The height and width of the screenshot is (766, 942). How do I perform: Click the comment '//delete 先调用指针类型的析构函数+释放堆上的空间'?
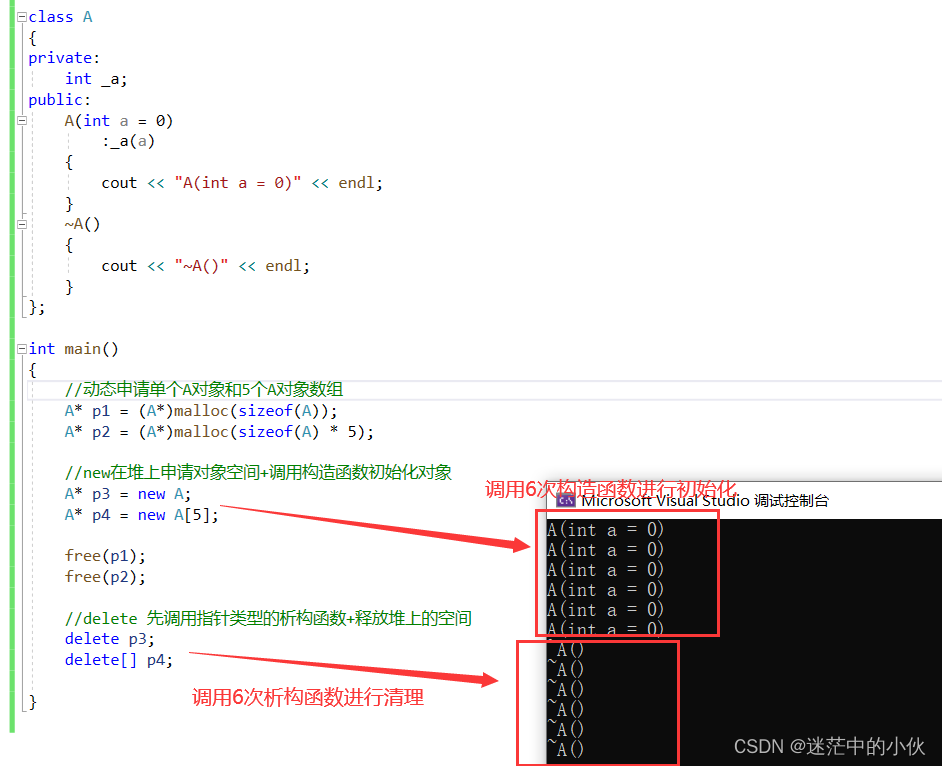click(268, 618)
